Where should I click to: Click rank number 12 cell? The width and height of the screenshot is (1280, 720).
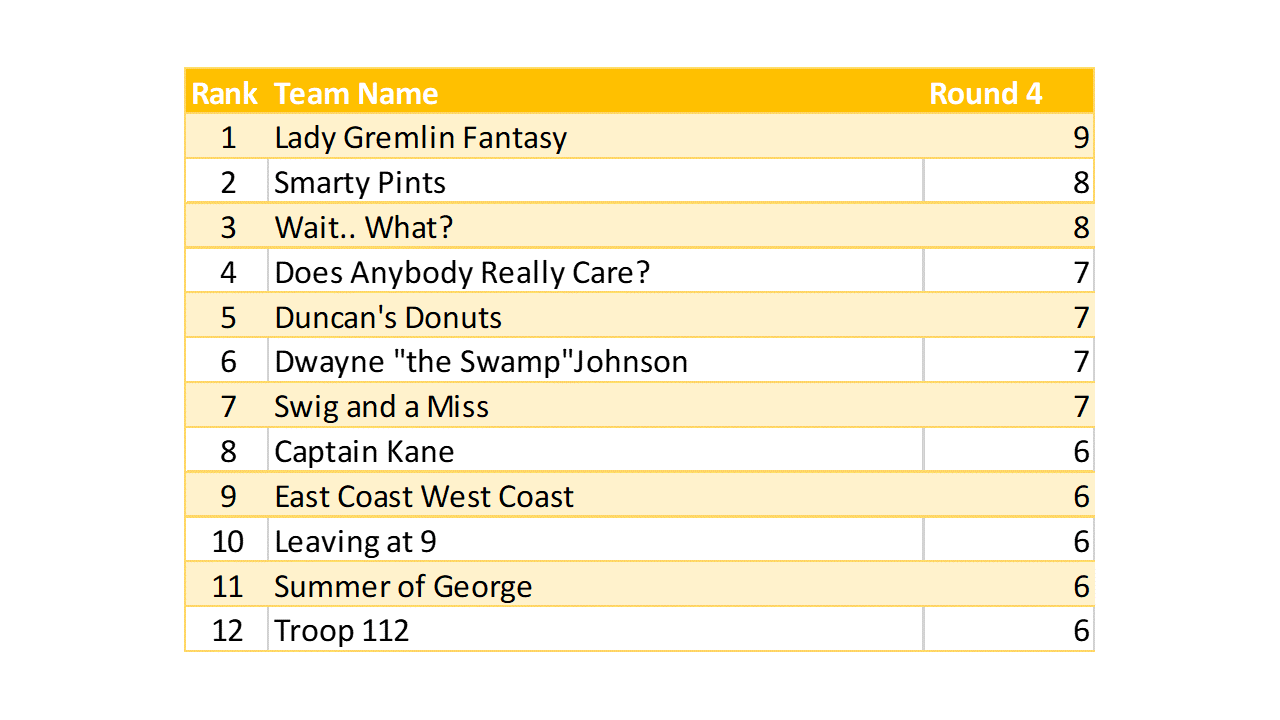point(227,631)
